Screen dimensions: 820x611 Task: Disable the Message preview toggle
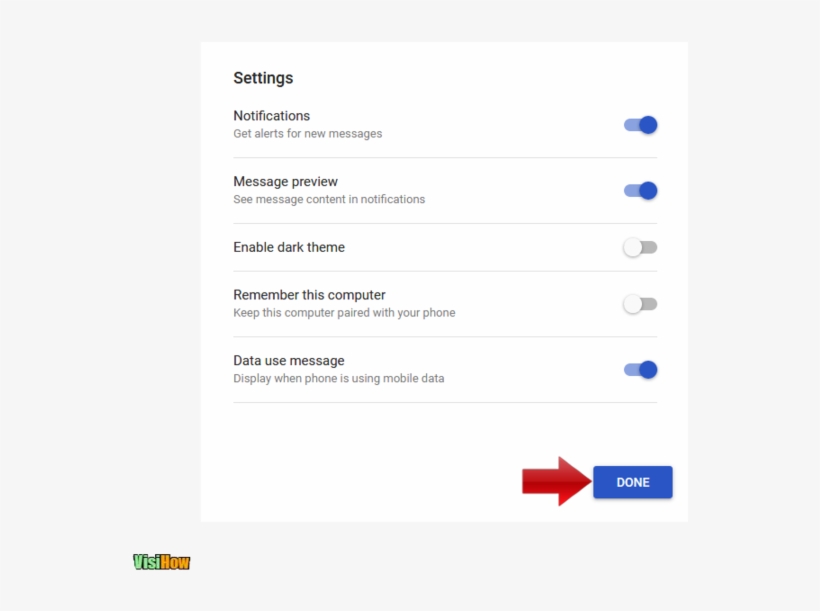point(640,190)
